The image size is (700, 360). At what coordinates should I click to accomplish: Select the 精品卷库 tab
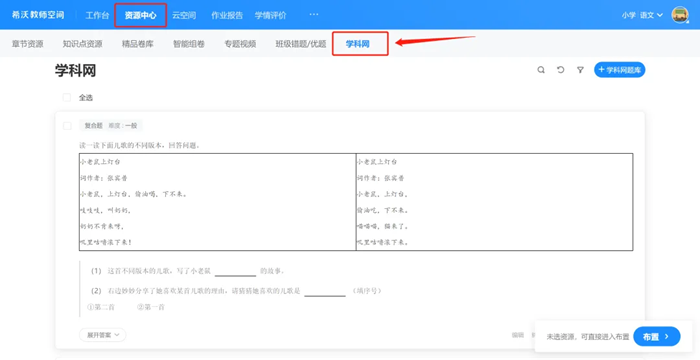pos(138,44)
